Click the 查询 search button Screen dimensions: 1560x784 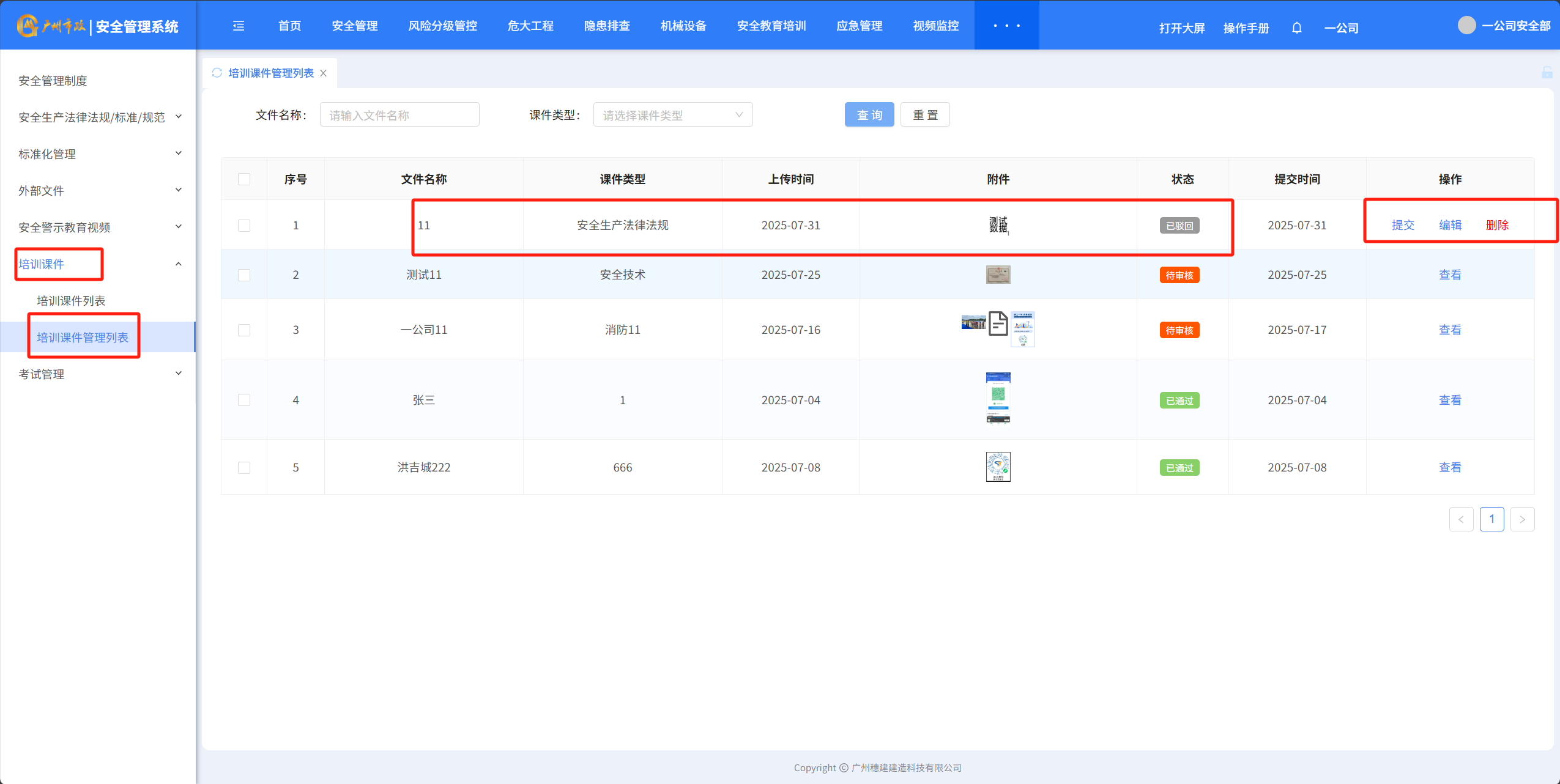tap(869, 115)
